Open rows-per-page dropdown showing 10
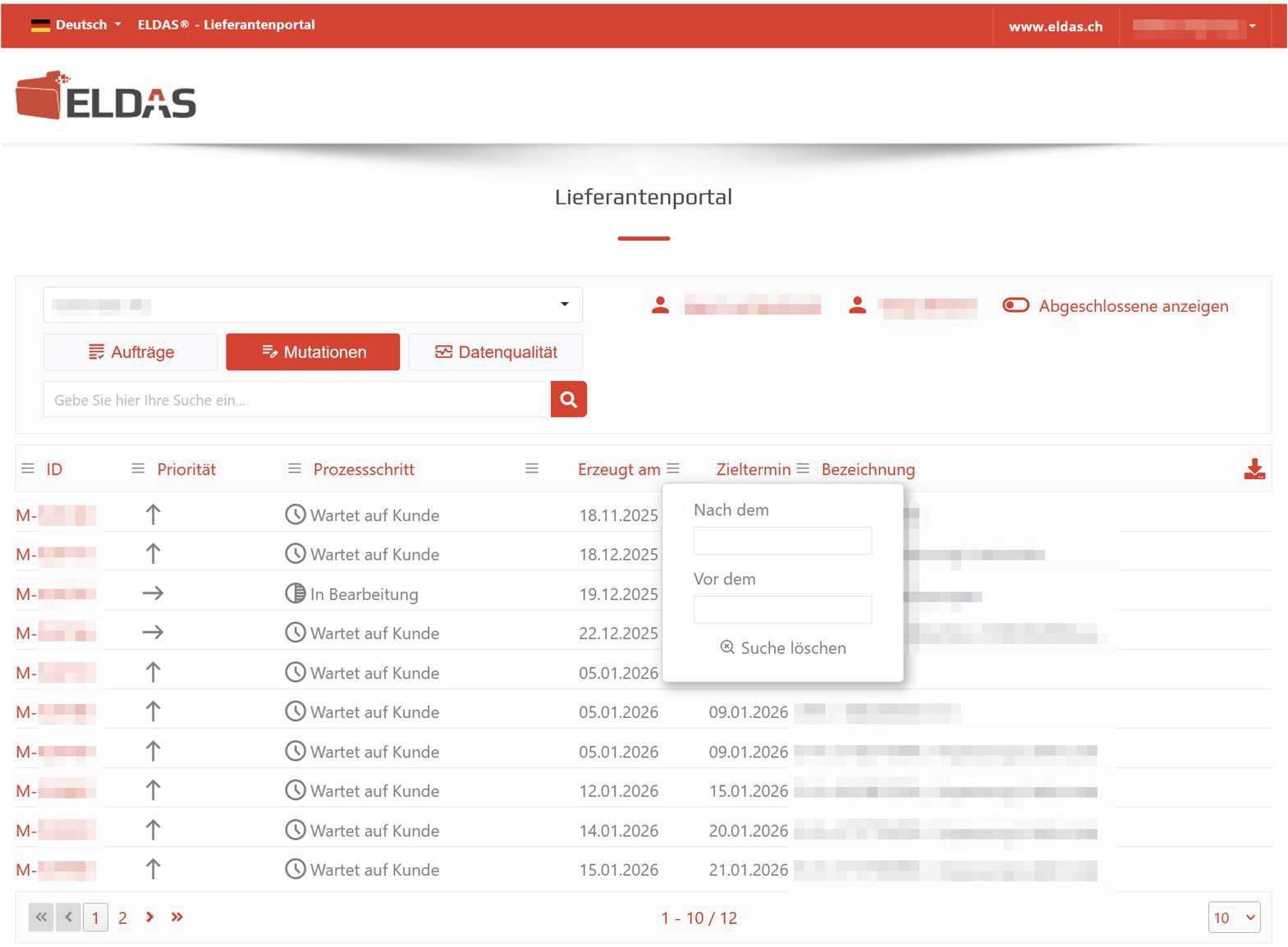The width and height of the screenshot is (1288, 947). pos(1233,917)
